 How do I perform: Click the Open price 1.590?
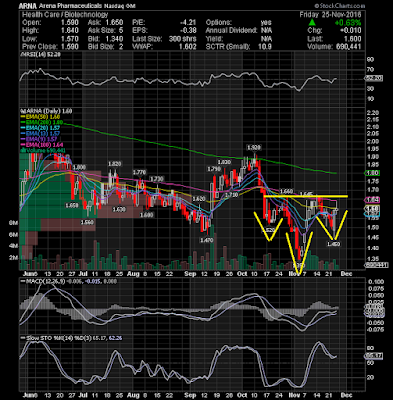click(70, 23)
